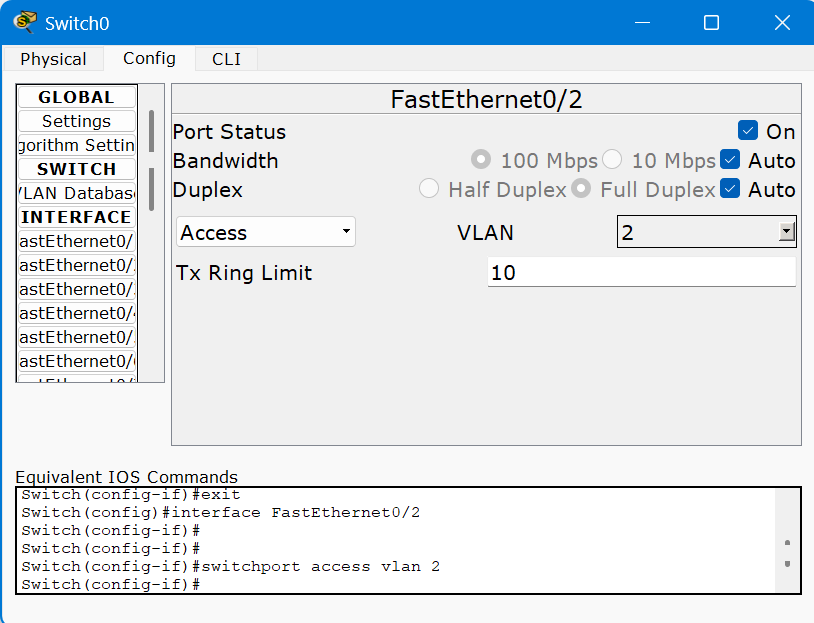Open VLAN Database in the sidebar
This screenshot has height=623, width=814.
point(76,193)
